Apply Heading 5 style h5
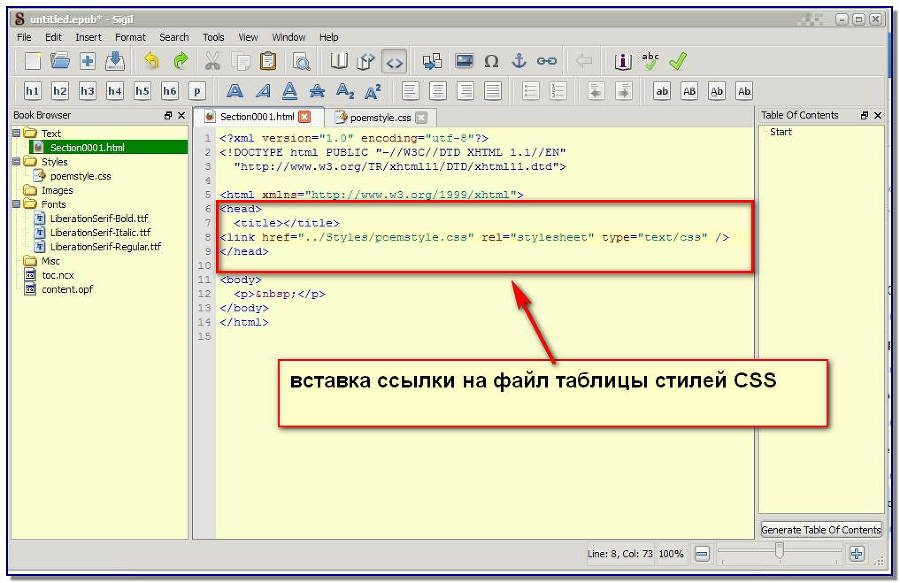This screenshot has height=583, width=900. tap(142, 91)
